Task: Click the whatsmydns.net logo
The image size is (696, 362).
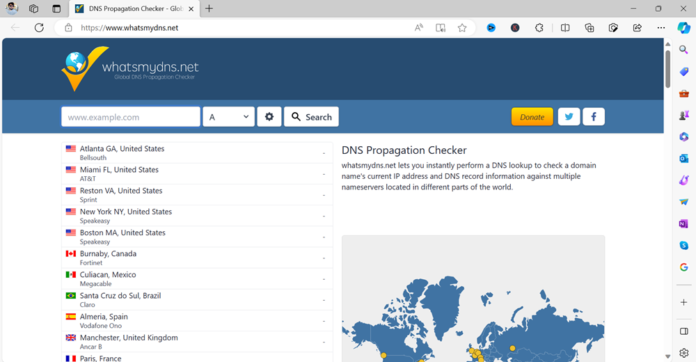Action: tap(130, 69)
